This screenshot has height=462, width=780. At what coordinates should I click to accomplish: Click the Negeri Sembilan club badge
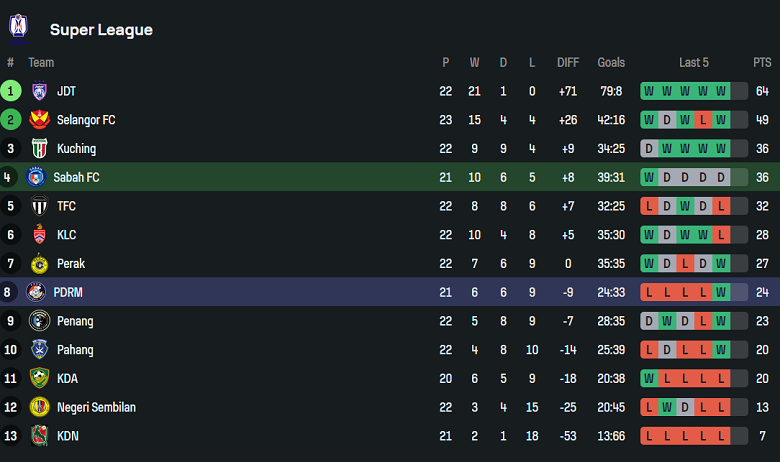[40, 407]
